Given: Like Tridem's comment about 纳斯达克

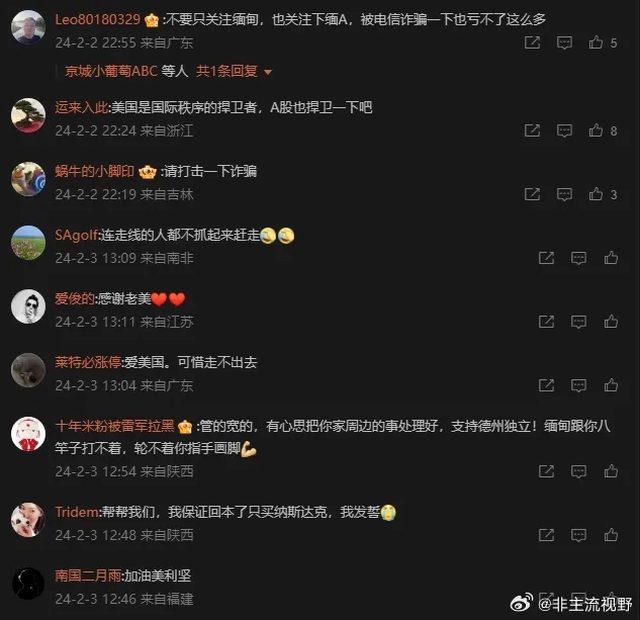Looking at the screenshot, I should 611,535.
